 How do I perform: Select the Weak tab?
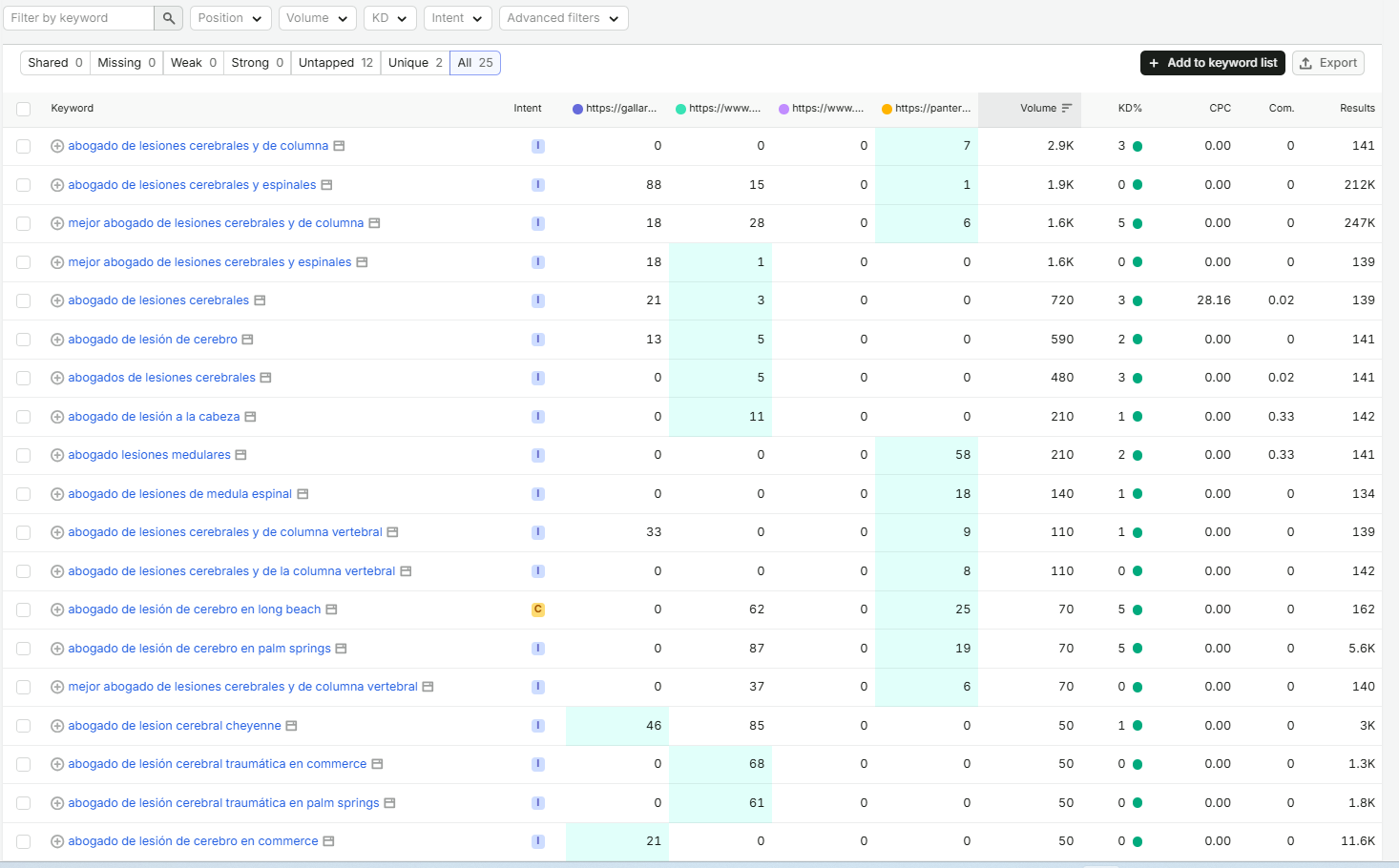pyautogui.click(x=194, y=63)
